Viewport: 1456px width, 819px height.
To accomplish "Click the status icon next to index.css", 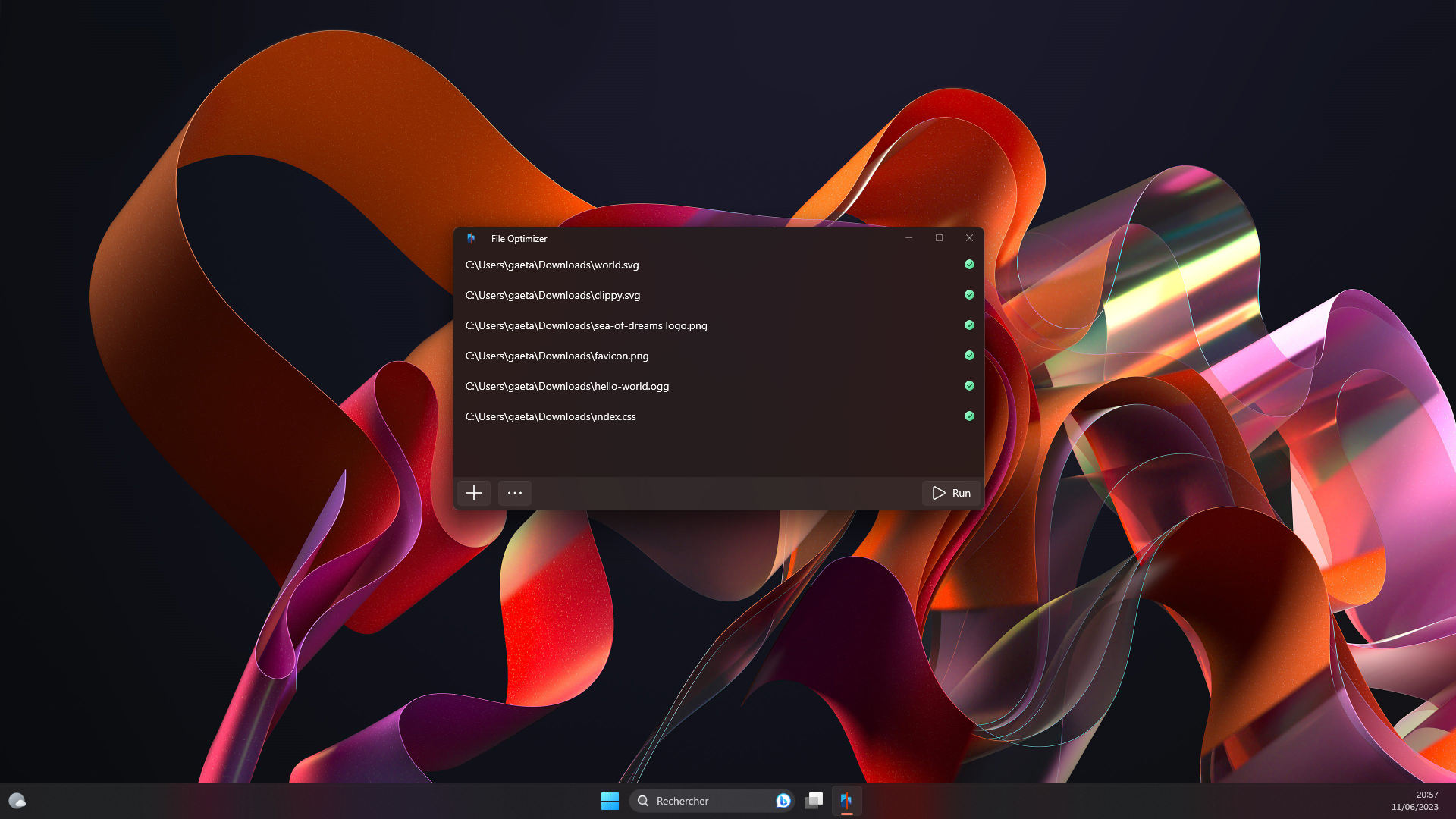I will [968, 416].
